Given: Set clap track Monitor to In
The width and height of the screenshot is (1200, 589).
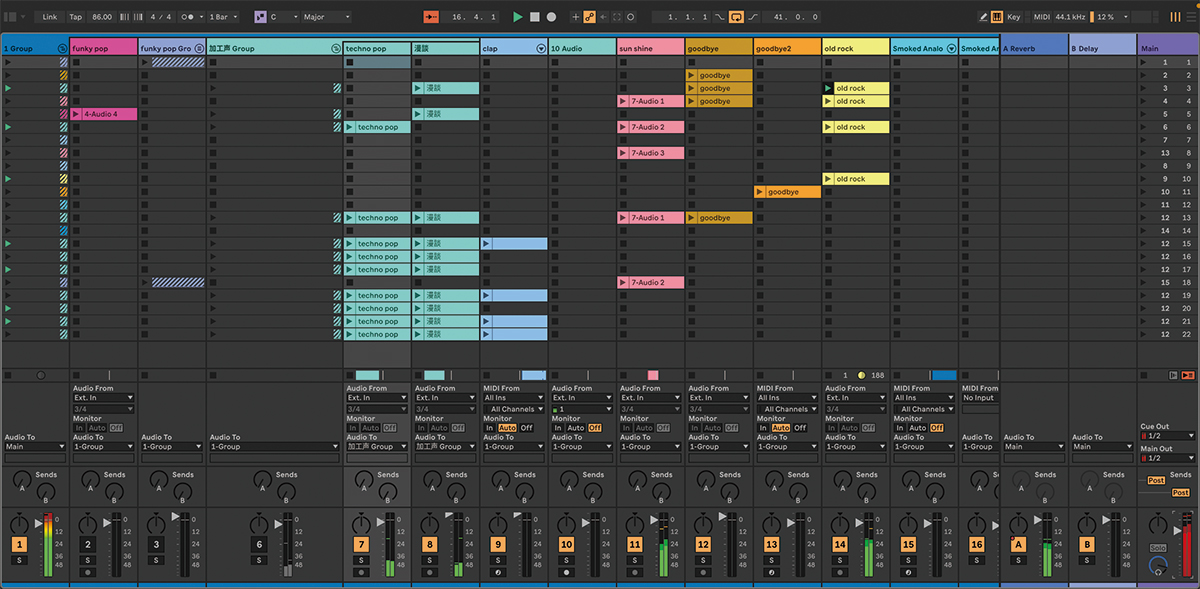Looking at the screenshot, I should [489, 428].
